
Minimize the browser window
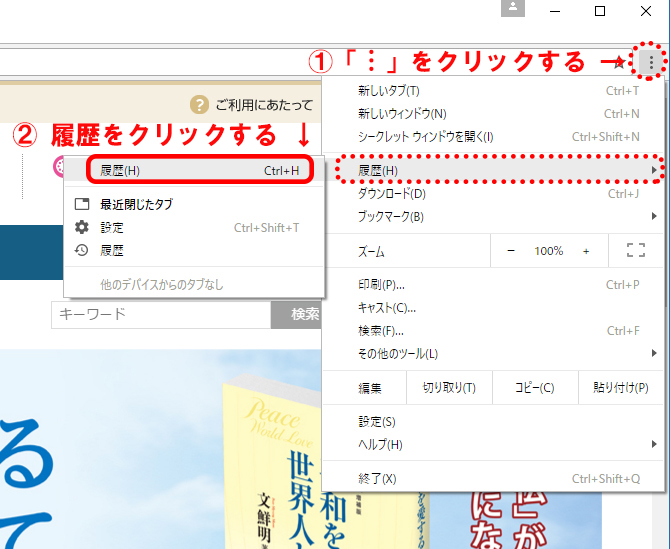(x=555, y=11)
